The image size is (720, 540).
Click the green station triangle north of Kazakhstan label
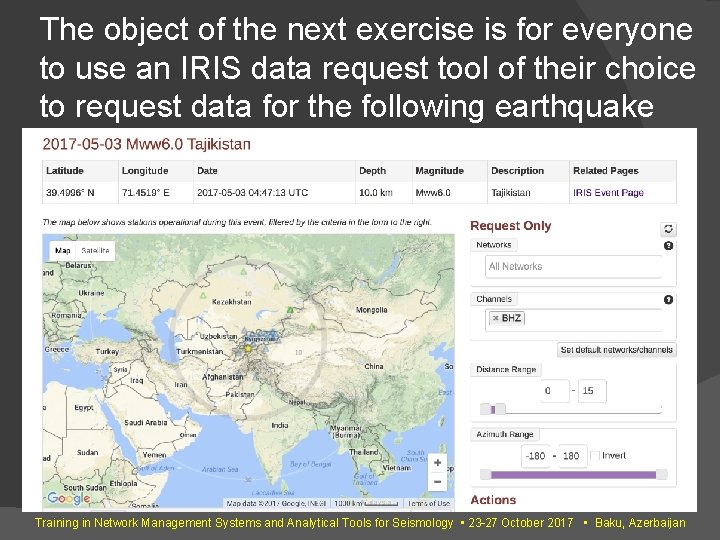point(243,272)
